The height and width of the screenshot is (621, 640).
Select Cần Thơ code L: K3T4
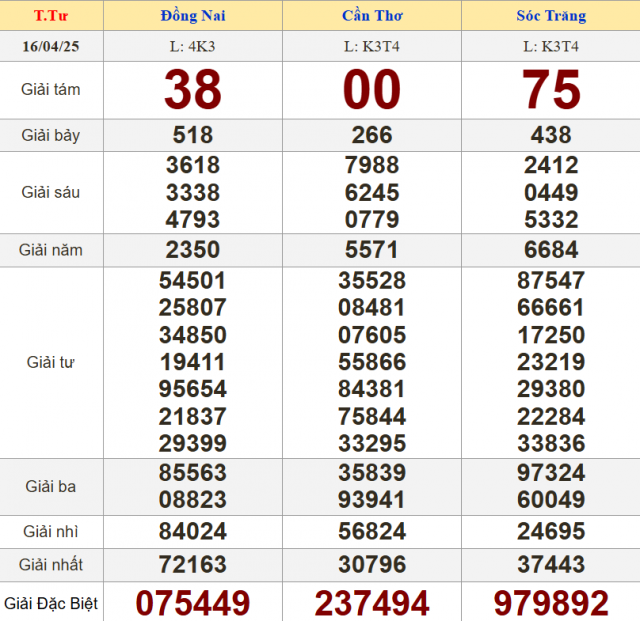372,47
